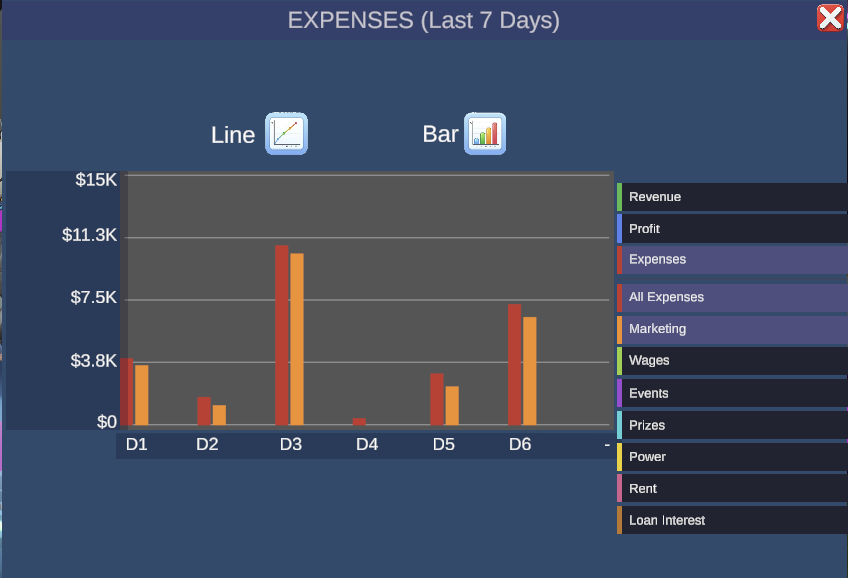Toggle the Profit series
This screenshot has width=848, height=578.
(x=732, y=229)
